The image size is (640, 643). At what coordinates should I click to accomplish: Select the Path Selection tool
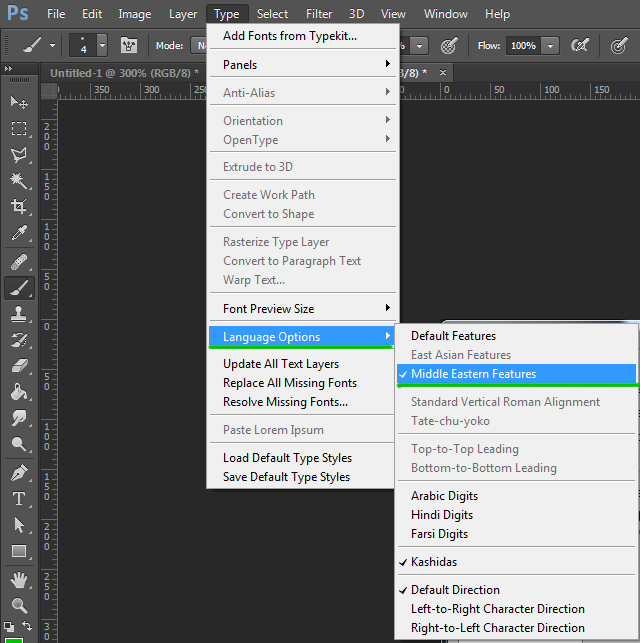click(x=19, y=525)
